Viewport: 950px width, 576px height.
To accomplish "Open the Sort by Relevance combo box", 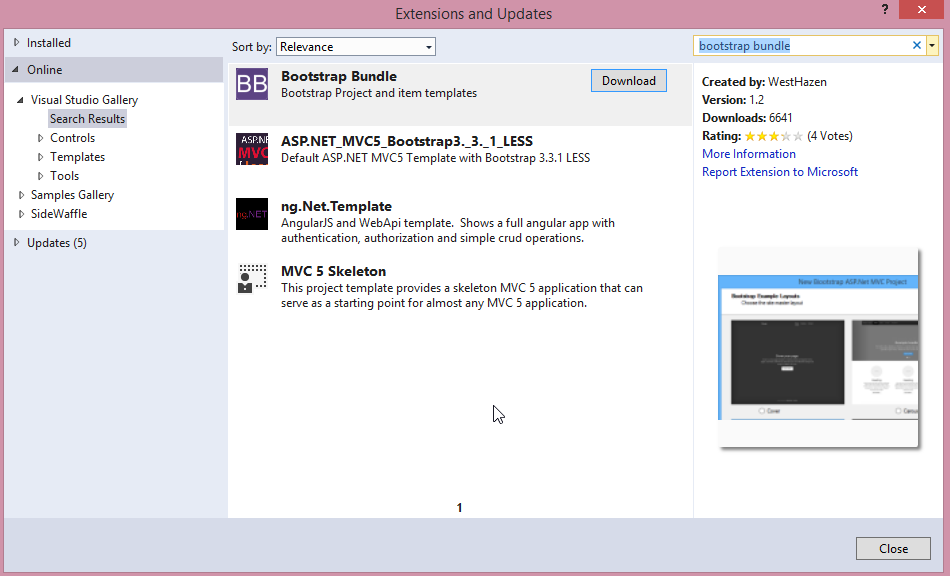I will (356, 47).
